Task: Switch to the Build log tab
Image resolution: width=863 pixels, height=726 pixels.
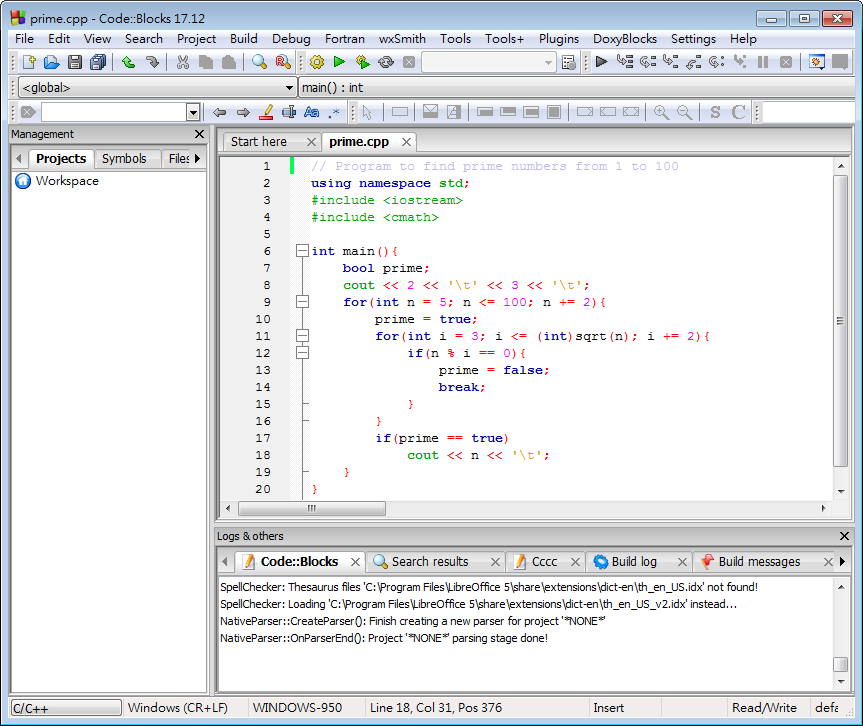Action: pyautogui.click(x=633, y=562)
